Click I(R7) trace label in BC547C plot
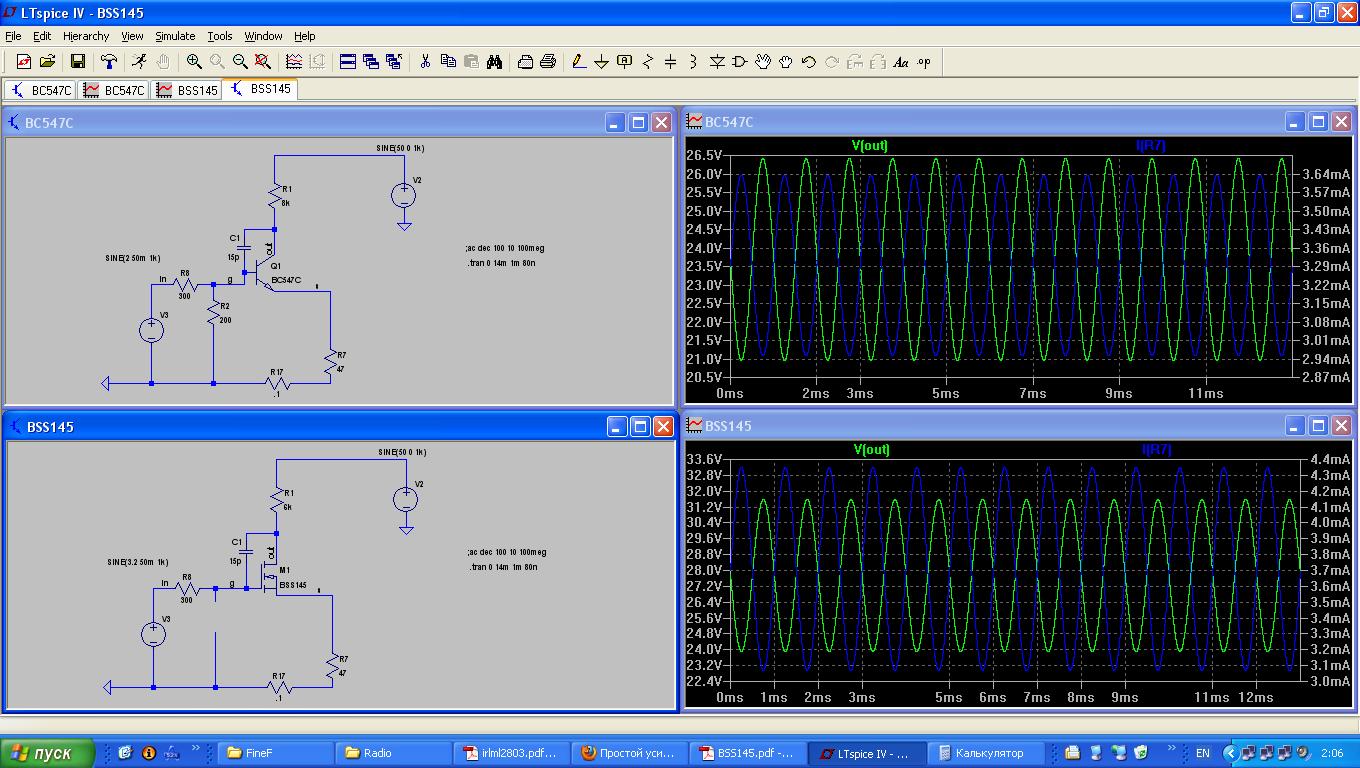Image resolution: width=1360 pixels, height=768 pixels. tap(1151, 146)
